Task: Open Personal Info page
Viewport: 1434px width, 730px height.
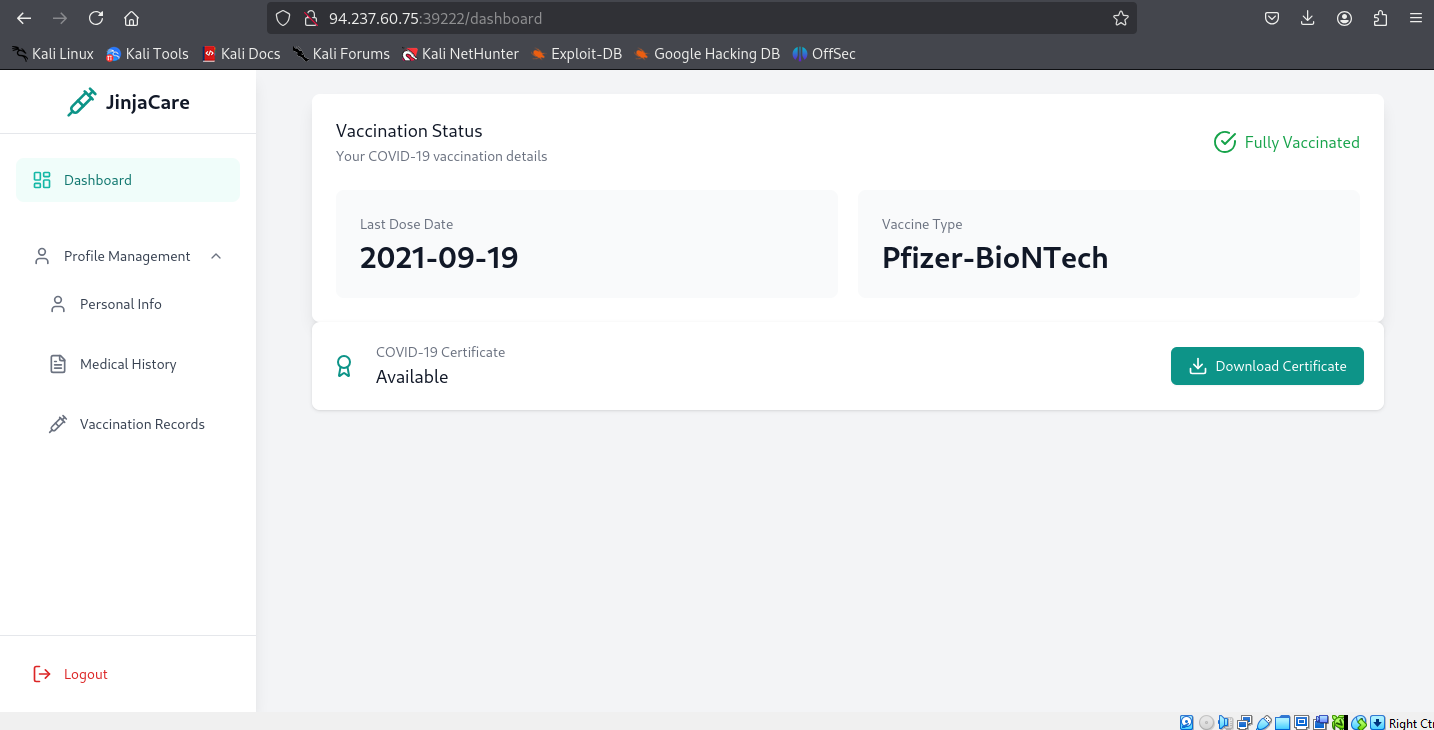Action: (120, 304)
